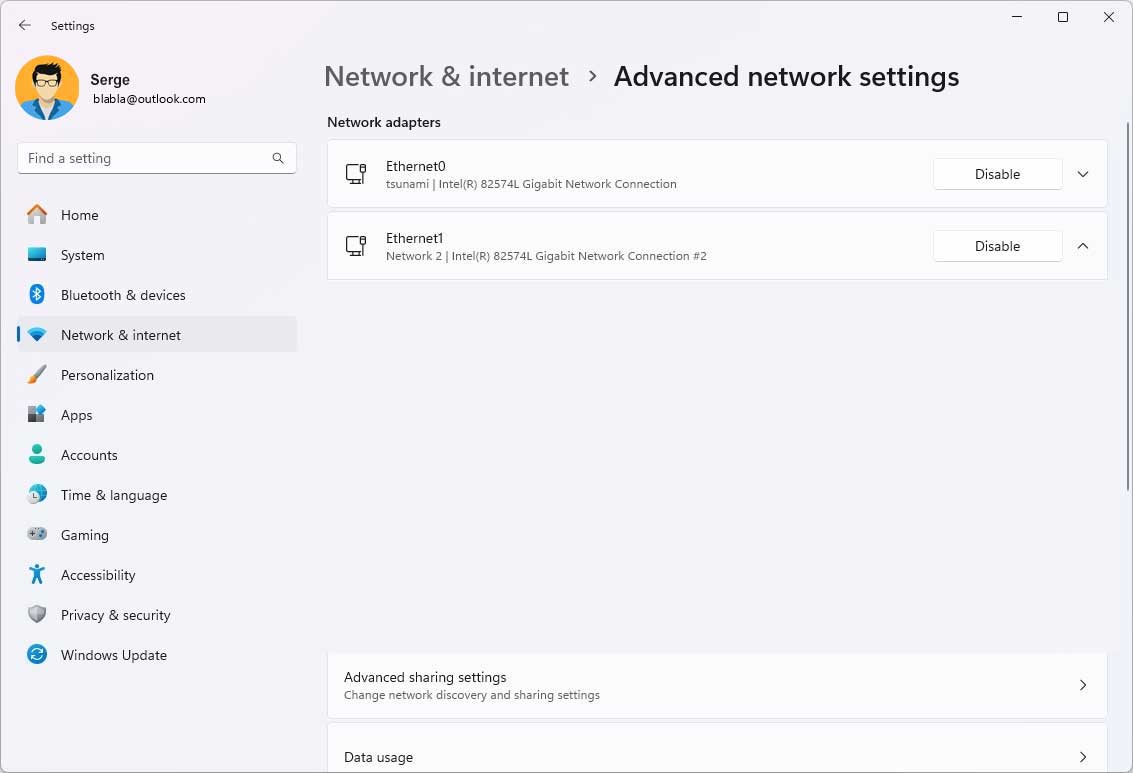
Task: Disable the Ethernet1 adapter
Action: (997, 246)
